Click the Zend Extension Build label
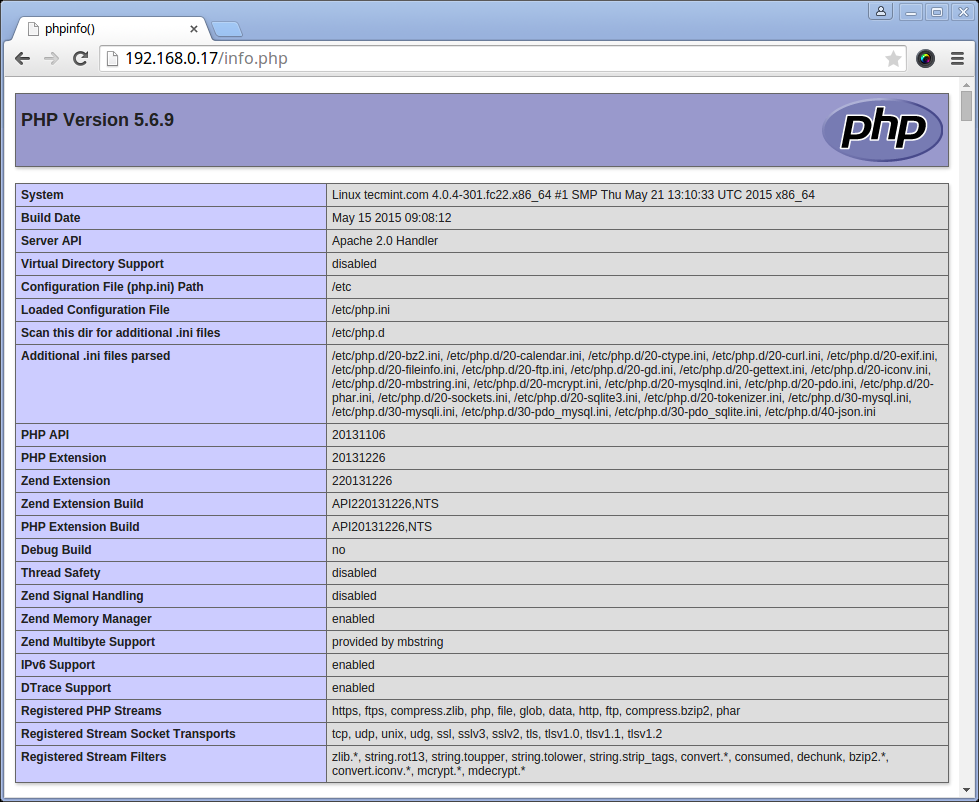The height and width of the screenshot is (802, 979). point(82,504)
